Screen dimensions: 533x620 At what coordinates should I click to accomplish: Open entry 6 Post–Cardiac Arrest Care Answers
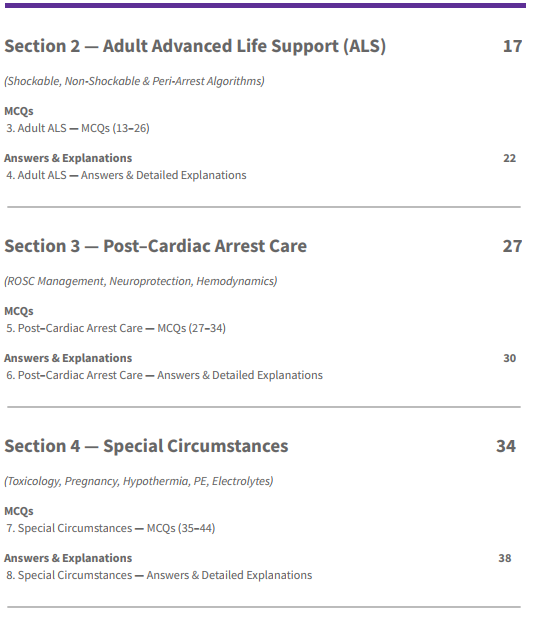point(164,375)
